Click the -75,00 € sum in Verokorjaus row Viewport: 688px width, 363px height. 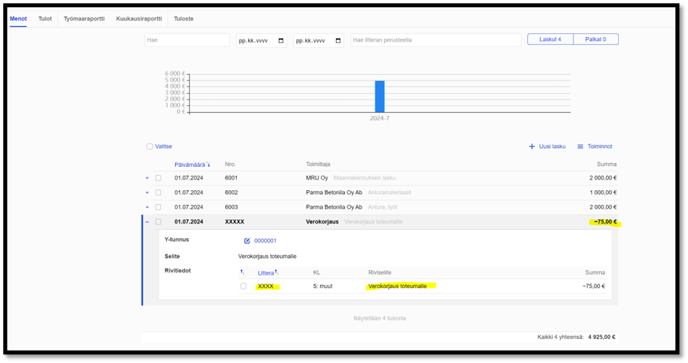(x=605, y=222)
